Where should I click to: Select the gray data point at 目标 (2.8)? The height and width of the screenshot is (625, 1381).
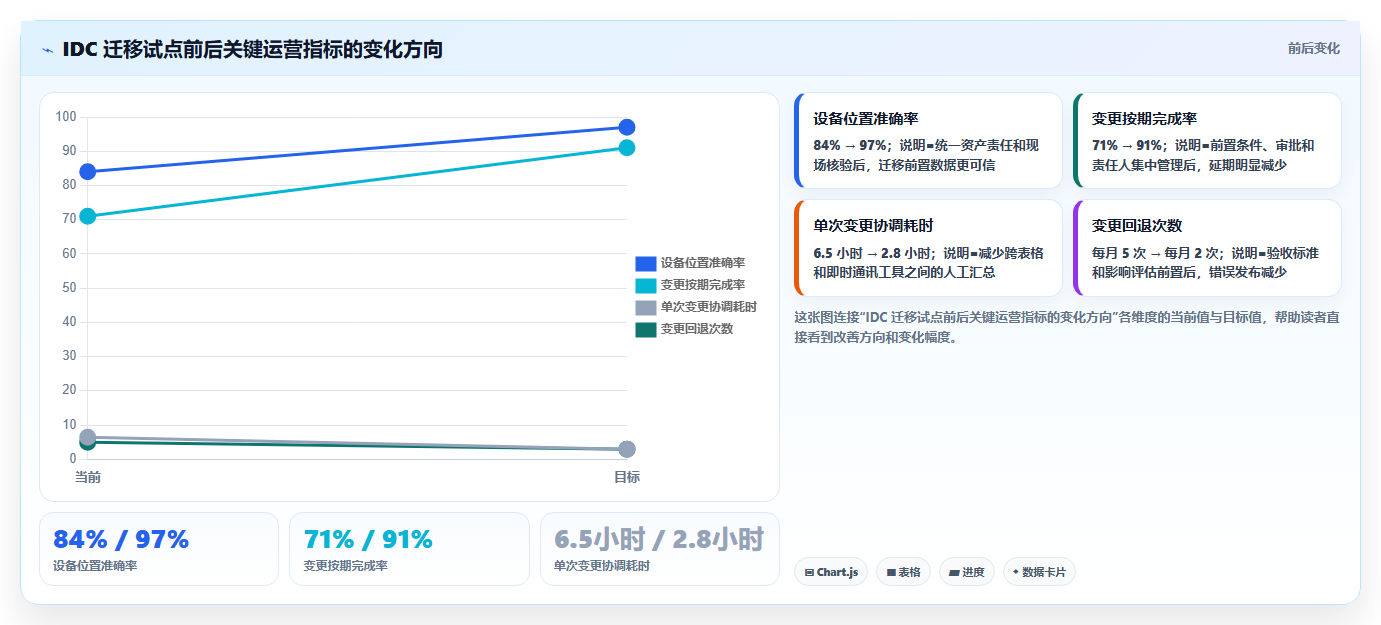(x=627, y=450)
